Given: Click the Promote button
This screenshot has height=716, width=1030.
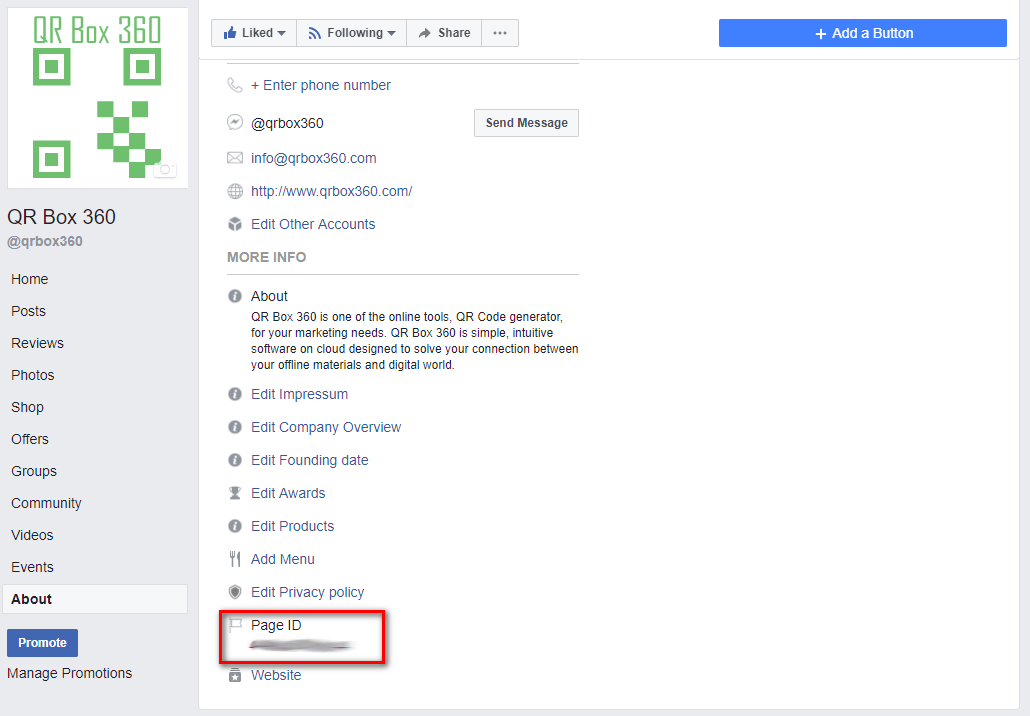Looking at the screenshot, I should click(x=43, y=643).
